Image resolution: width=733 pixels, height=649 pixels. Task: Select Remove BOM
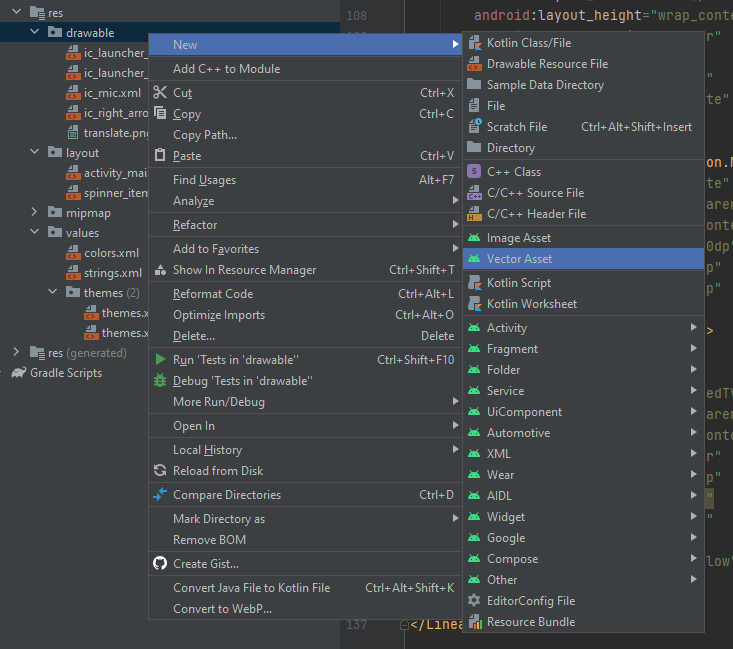(305, 540)
